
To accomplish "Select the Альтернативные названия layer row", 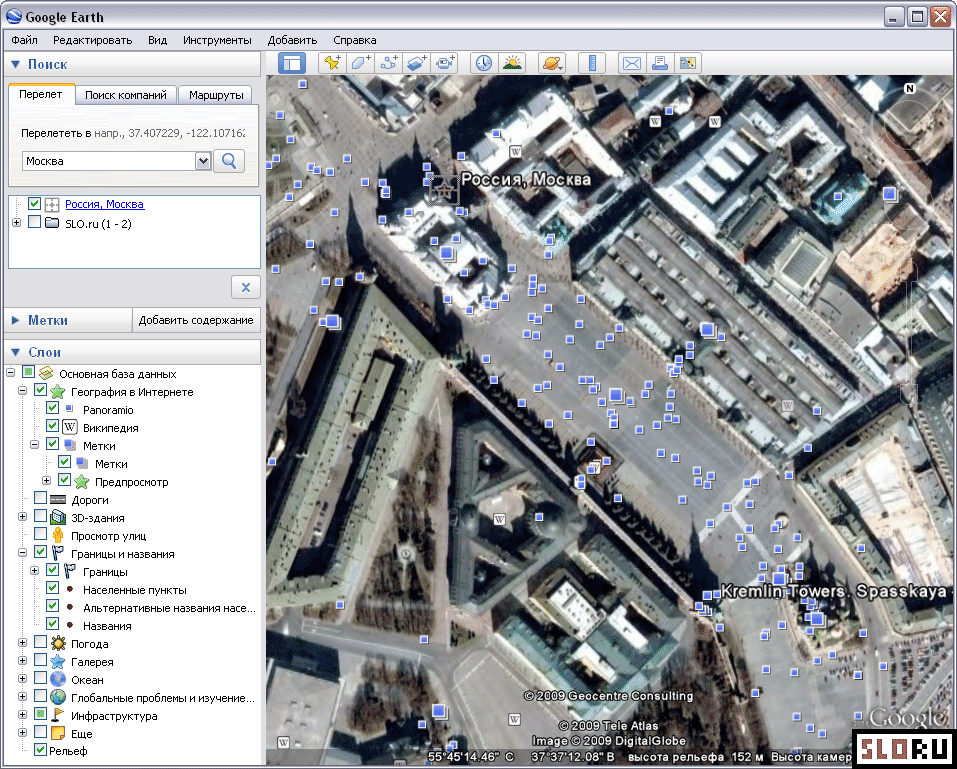I will (169, 608).
